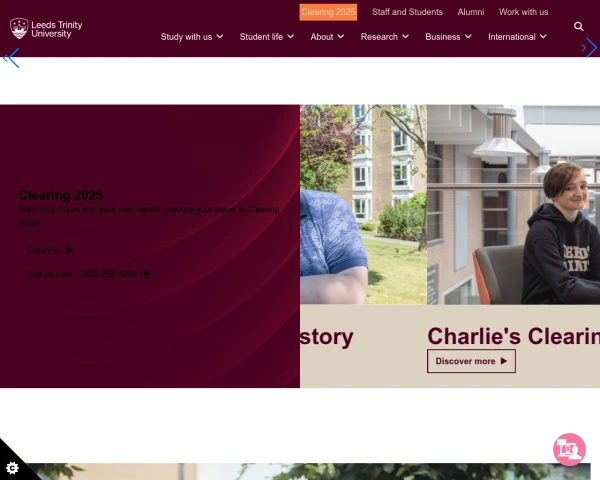The width and height of the screenshot is (600, 480).
Task: Follow the Work with us link
Action: tap(523, 12)
